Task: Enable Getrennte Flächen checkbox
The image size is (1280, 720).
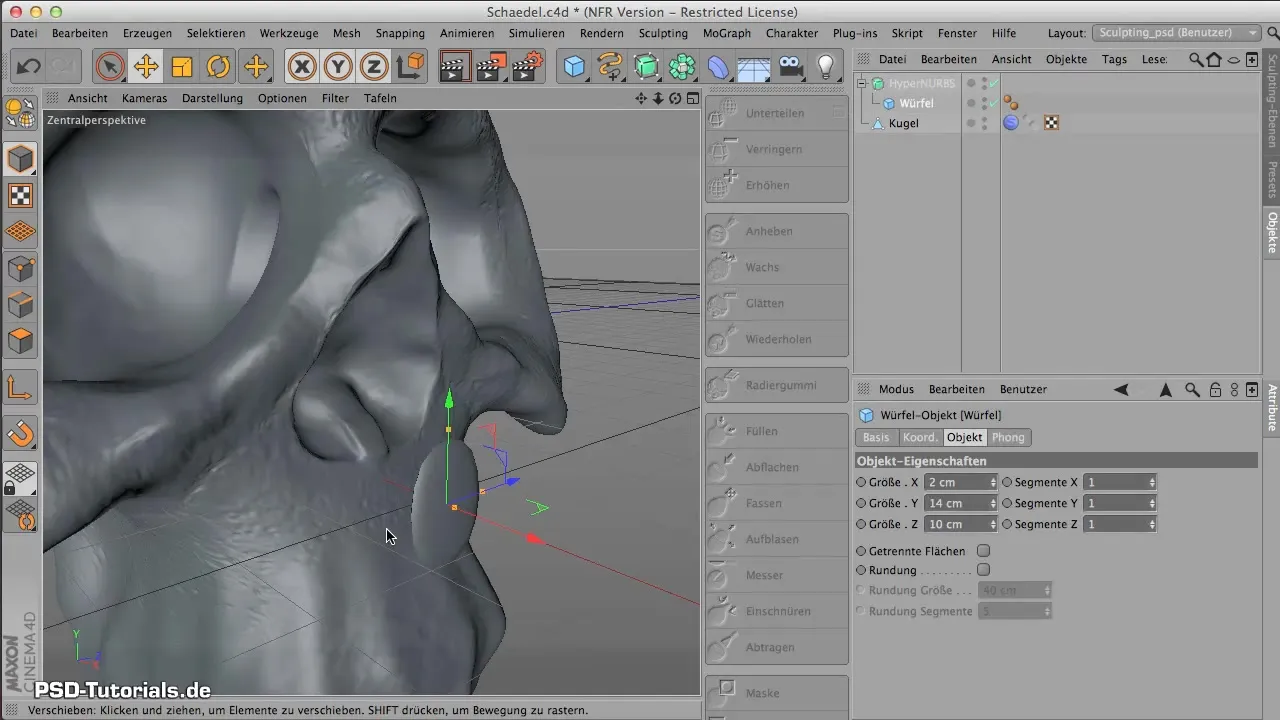Action: pyautogui.click(x=983, y=551)
